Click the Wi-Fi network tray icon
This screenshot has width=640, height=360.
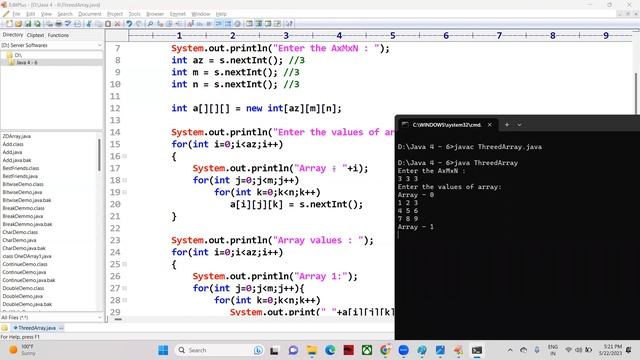[568, 350]
